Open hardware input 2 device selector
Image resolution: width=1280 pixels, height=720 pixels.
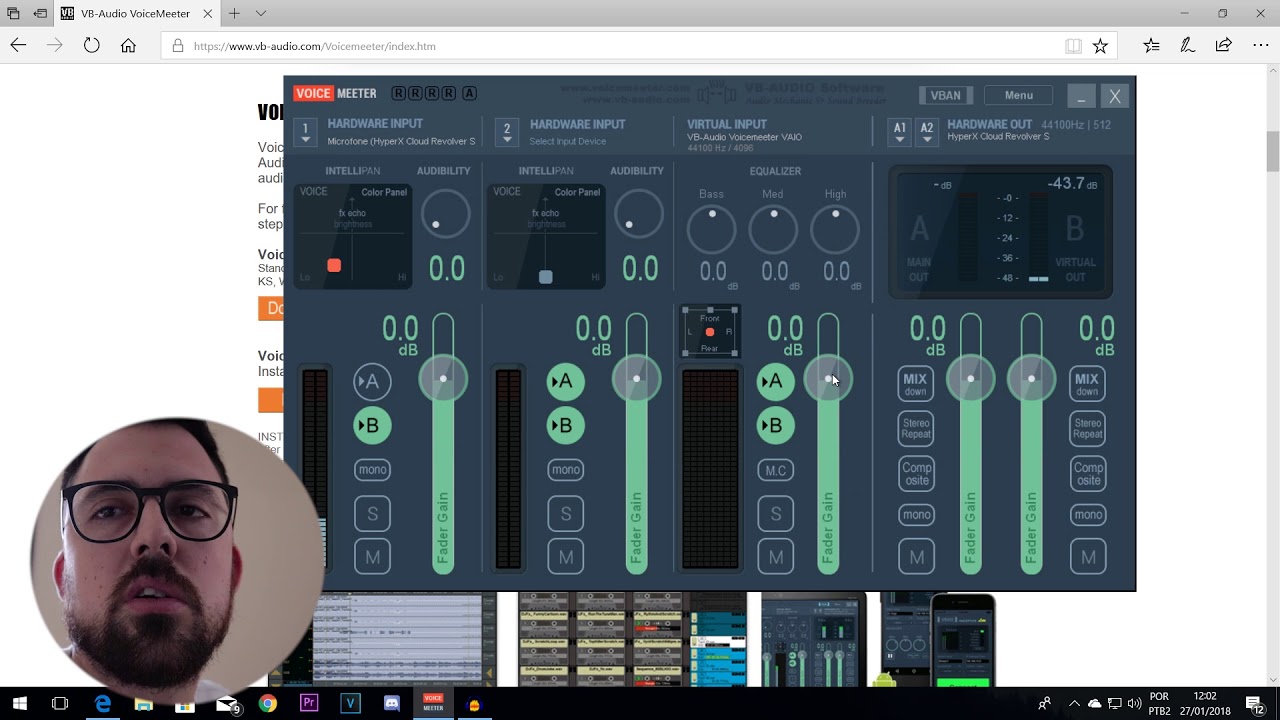(507, 132)
